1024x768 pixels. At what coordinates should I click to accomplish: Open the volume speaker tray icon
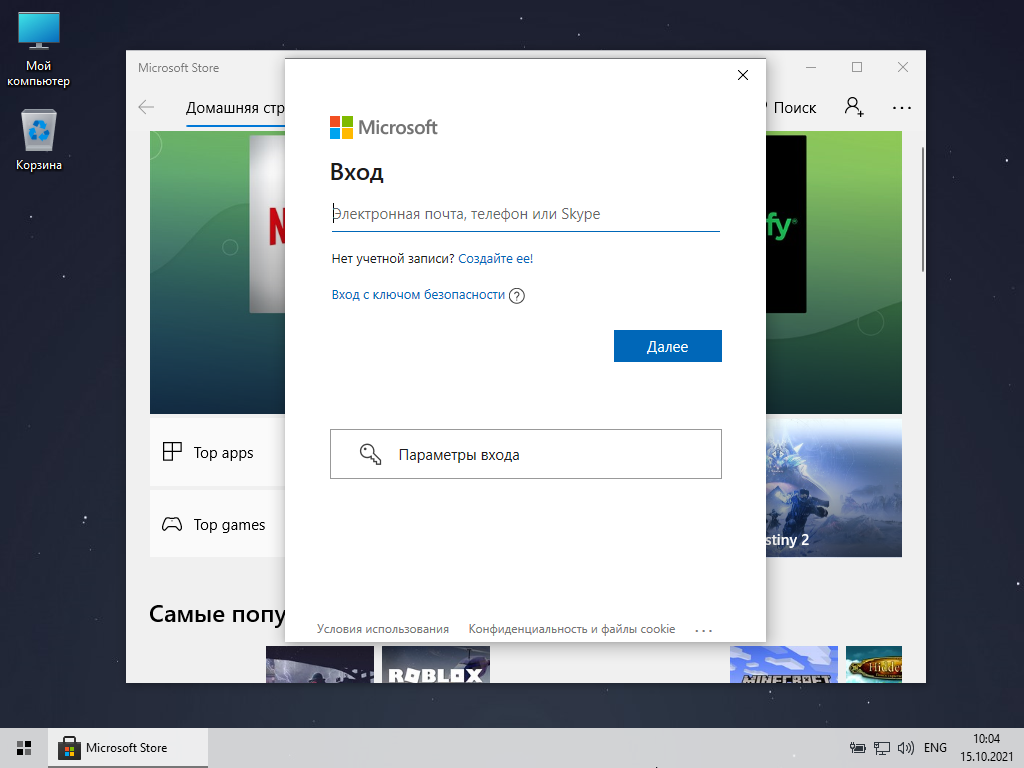coord(906,748)
